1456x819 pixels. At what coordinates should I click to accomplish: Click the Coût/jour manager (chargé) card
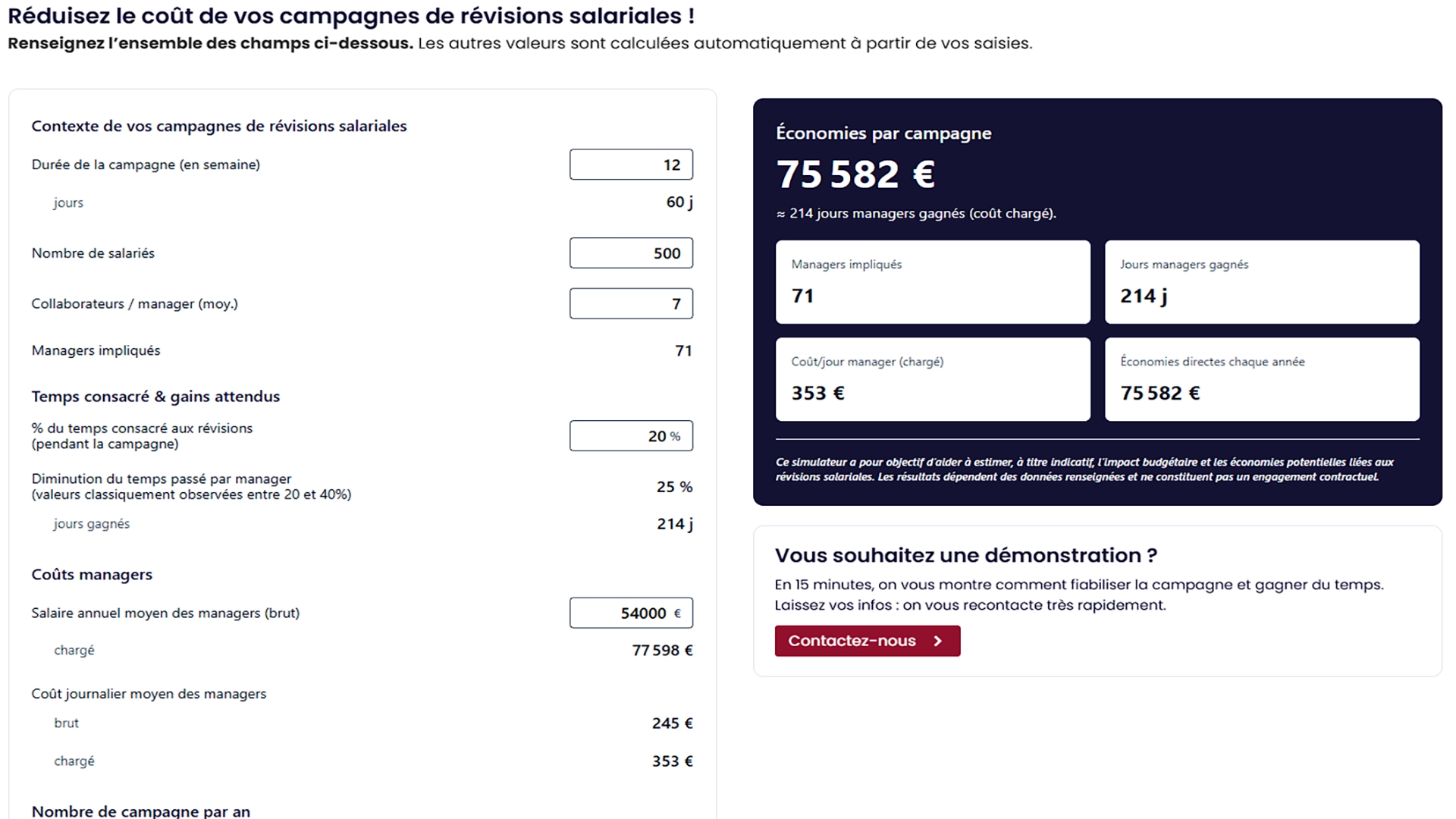tap(932, 379)
